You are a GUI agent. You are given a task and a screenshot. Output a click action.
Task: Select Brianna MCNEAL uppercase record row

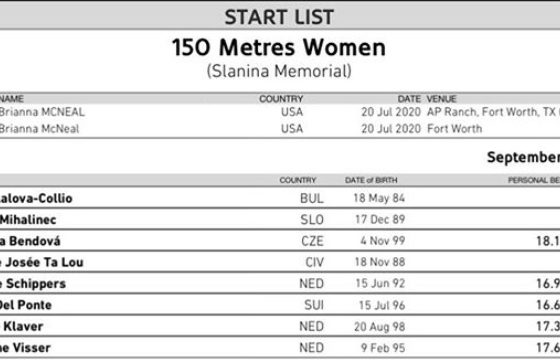(280, 112)
